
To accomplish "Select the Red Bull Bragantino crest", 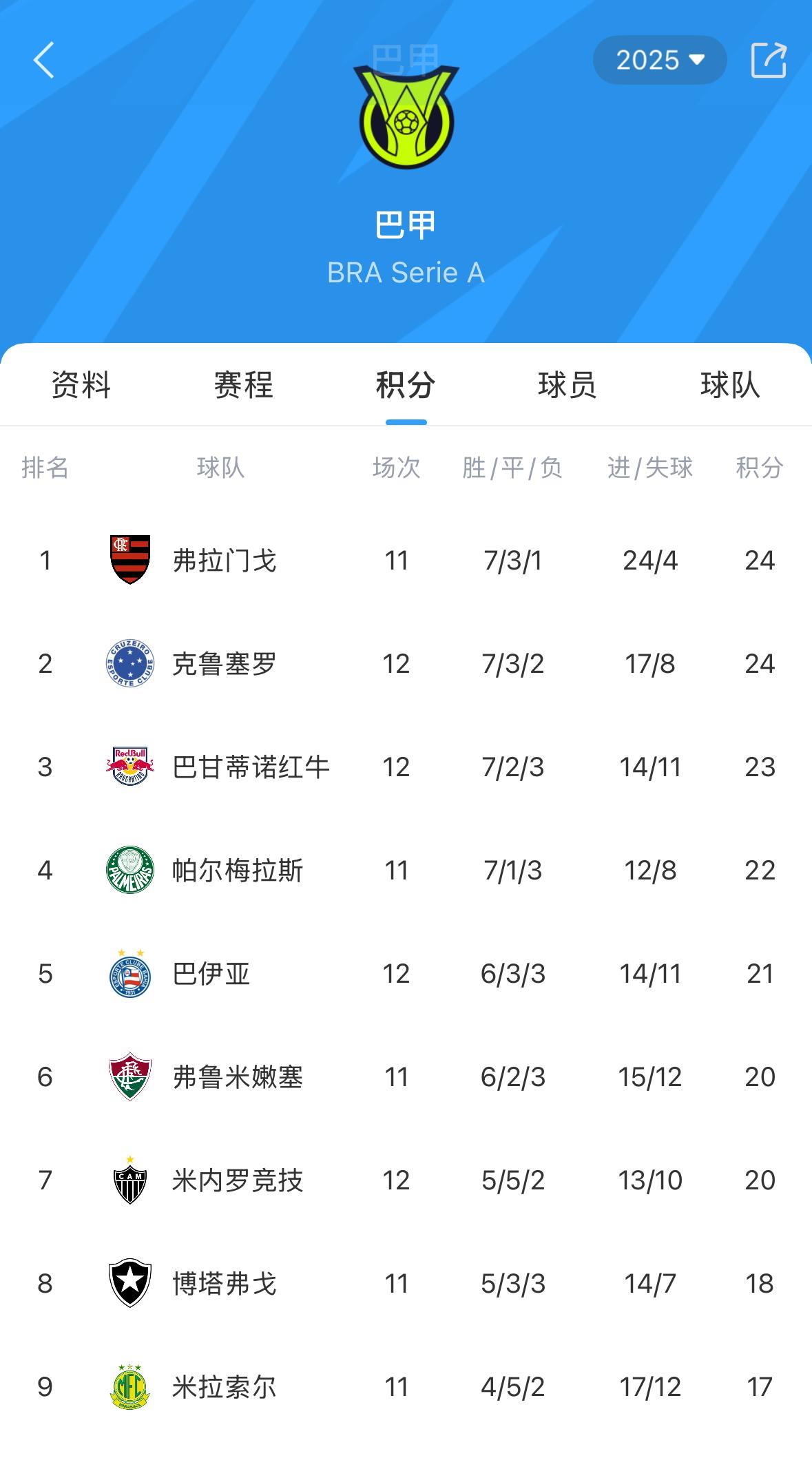I will pos(130,767).
